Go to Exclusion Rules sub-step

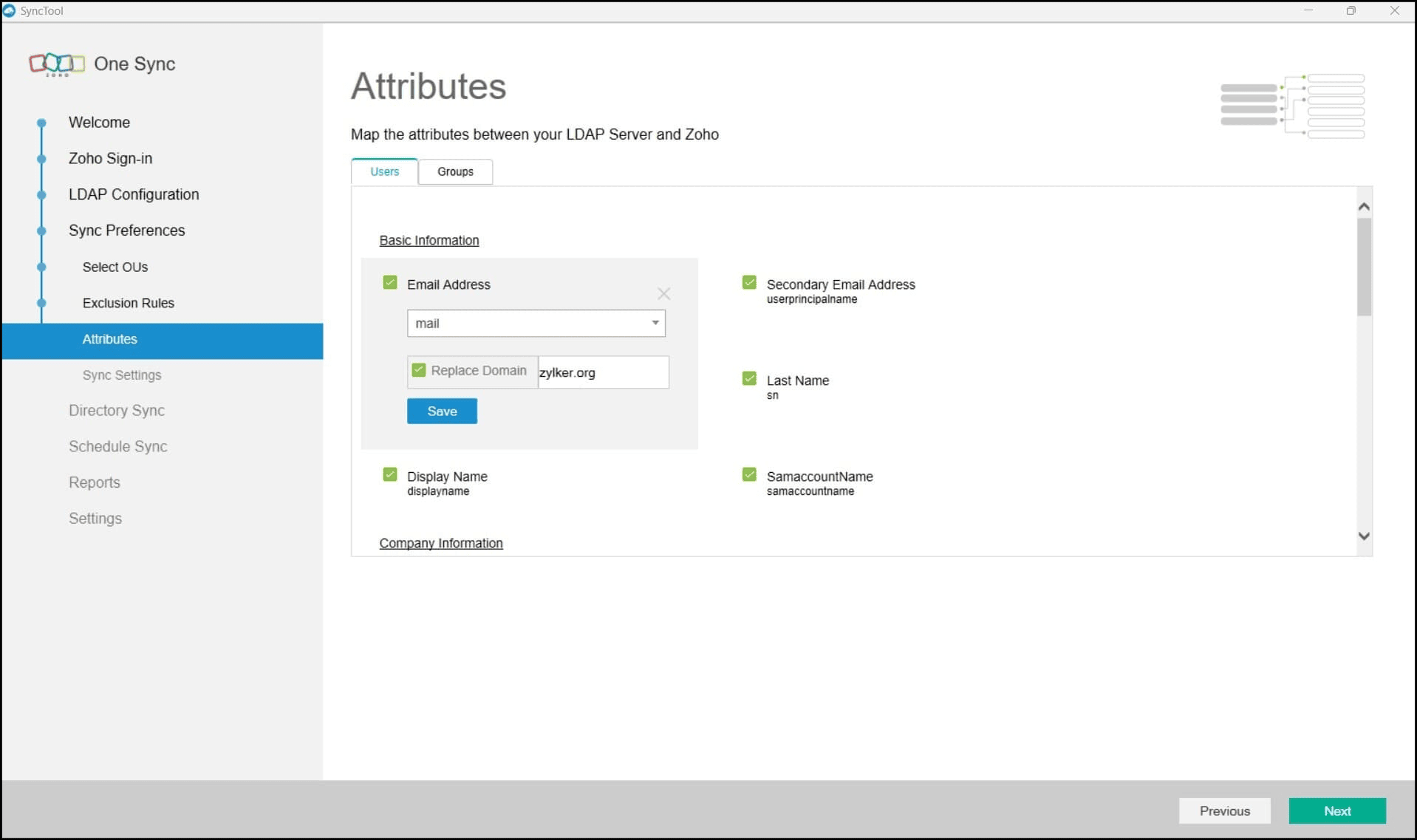tap(129, 304)
